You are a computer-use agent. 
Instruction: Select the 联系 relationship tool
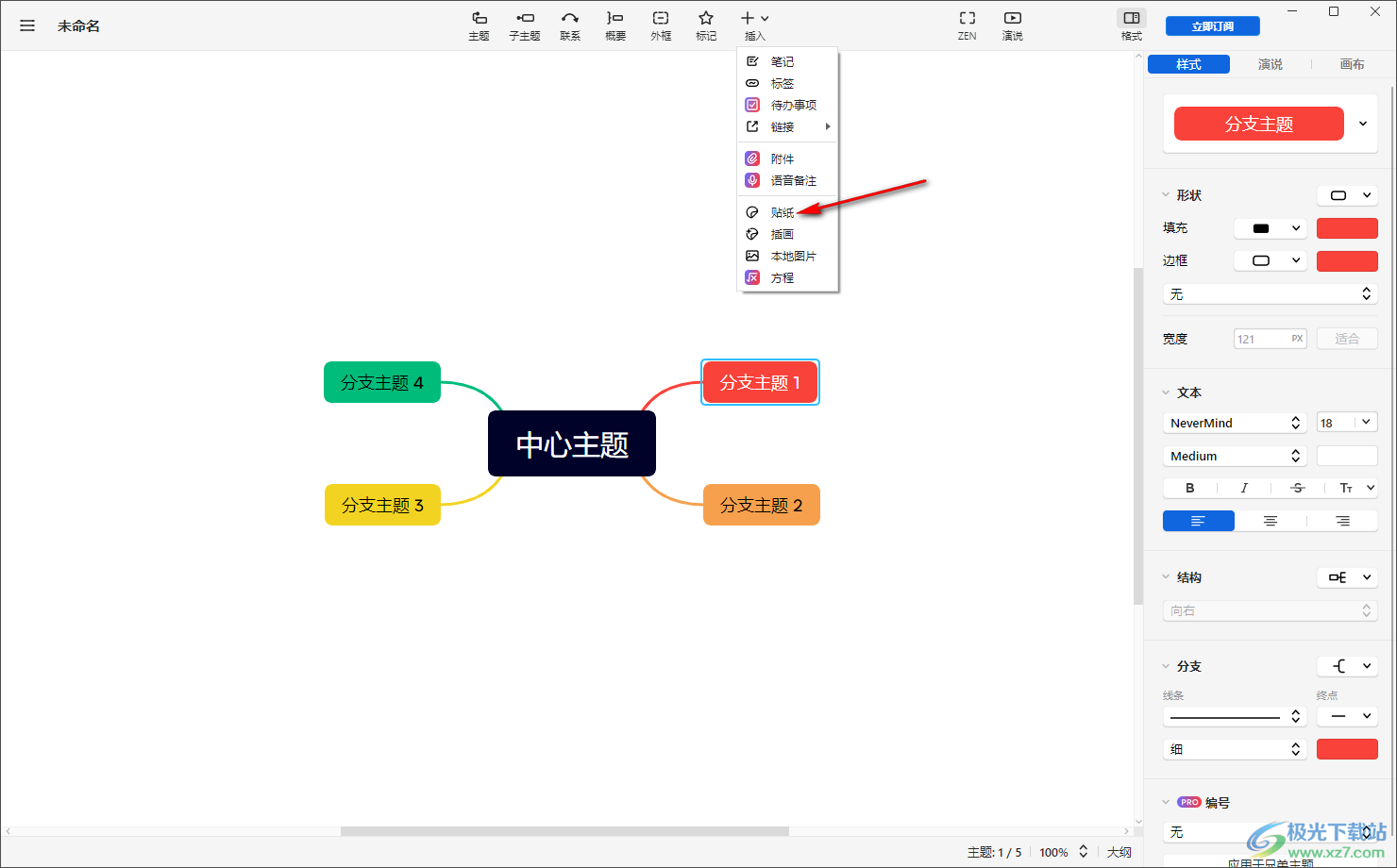(570, 25)
